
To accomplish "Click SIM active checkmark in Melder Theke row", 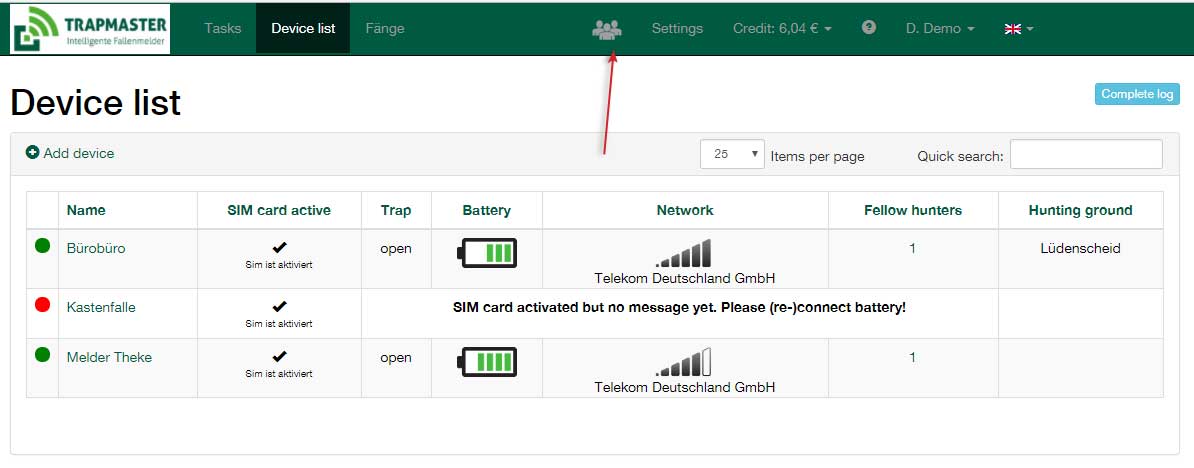I will click(279, 357).
